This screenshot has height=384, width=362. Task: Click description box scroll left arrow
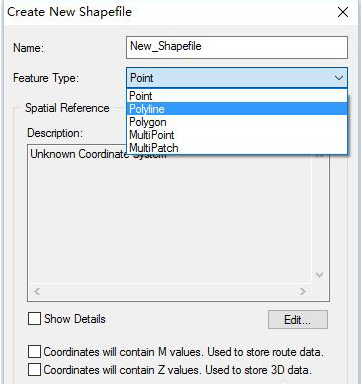pos(37,291)
